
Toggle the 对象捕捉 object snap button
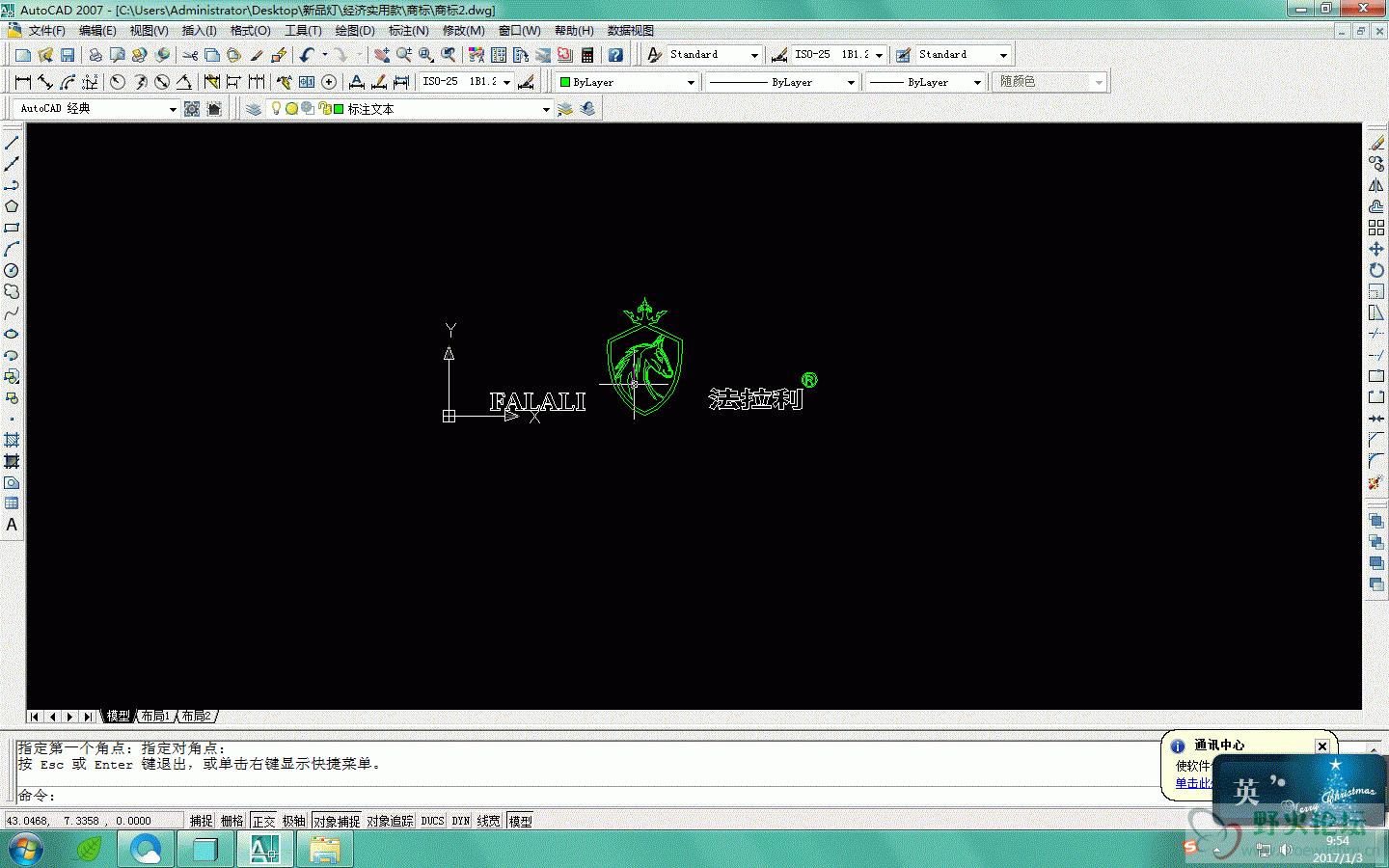337,821
